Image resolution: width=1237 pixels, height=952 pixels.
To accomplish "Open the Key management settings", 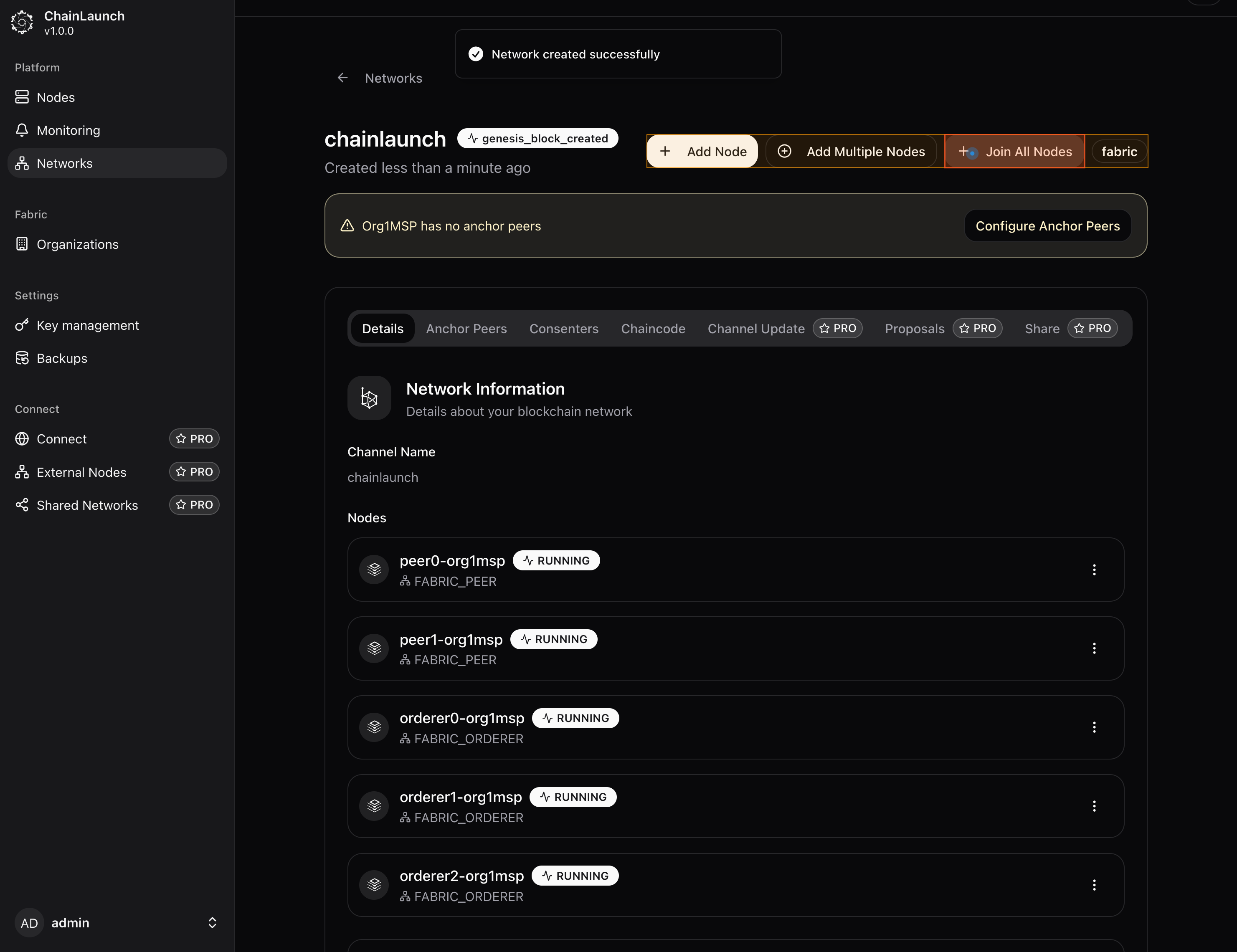I will [87, 325].
